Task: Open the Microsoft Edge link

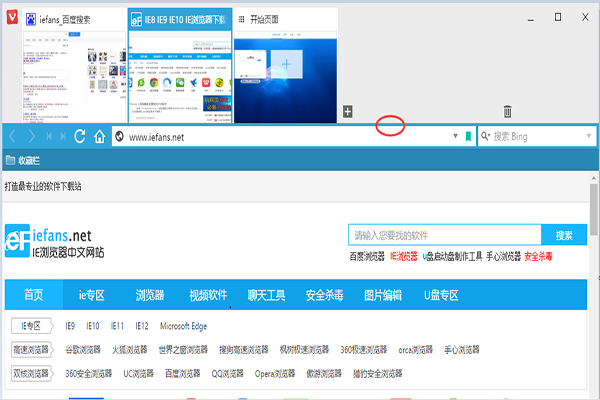Action: click(x=183, y=326)
